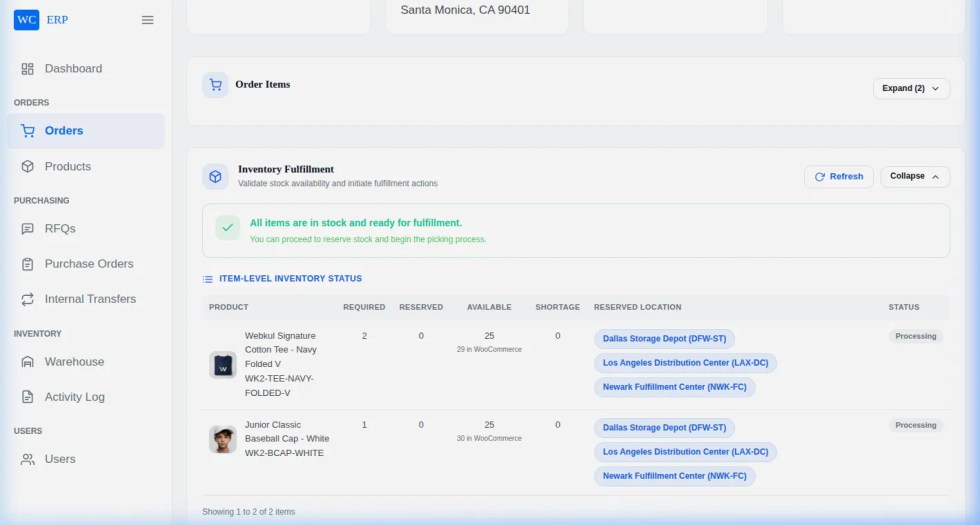Click the Order Items heading
Image resolution: width=980 pixels, height=525 pixels.
click(262, 84)
